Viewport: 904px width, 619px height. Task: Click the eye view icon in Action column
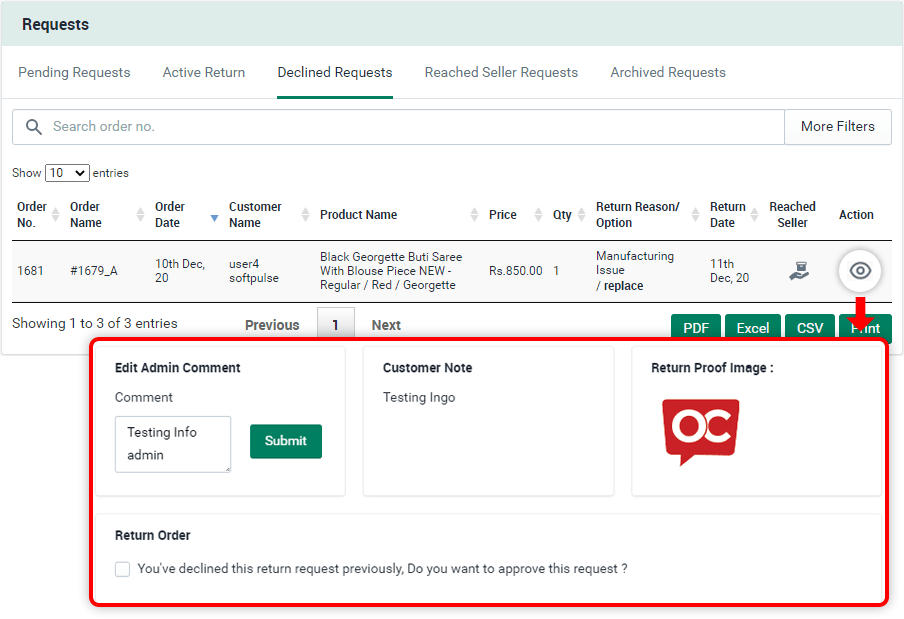click(860, 271)
